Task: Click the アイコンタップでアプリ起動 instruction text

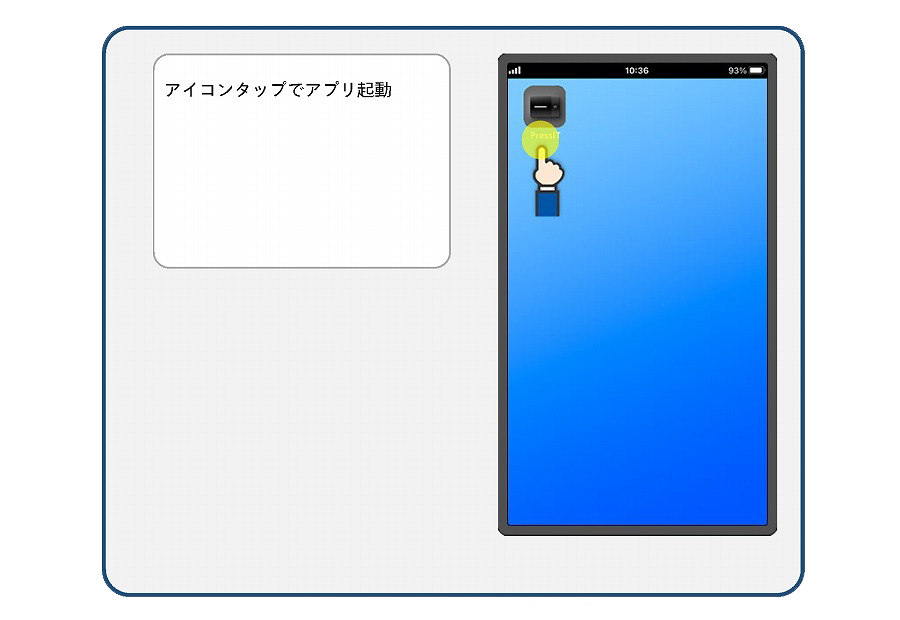Action: [x=278, y=90]
